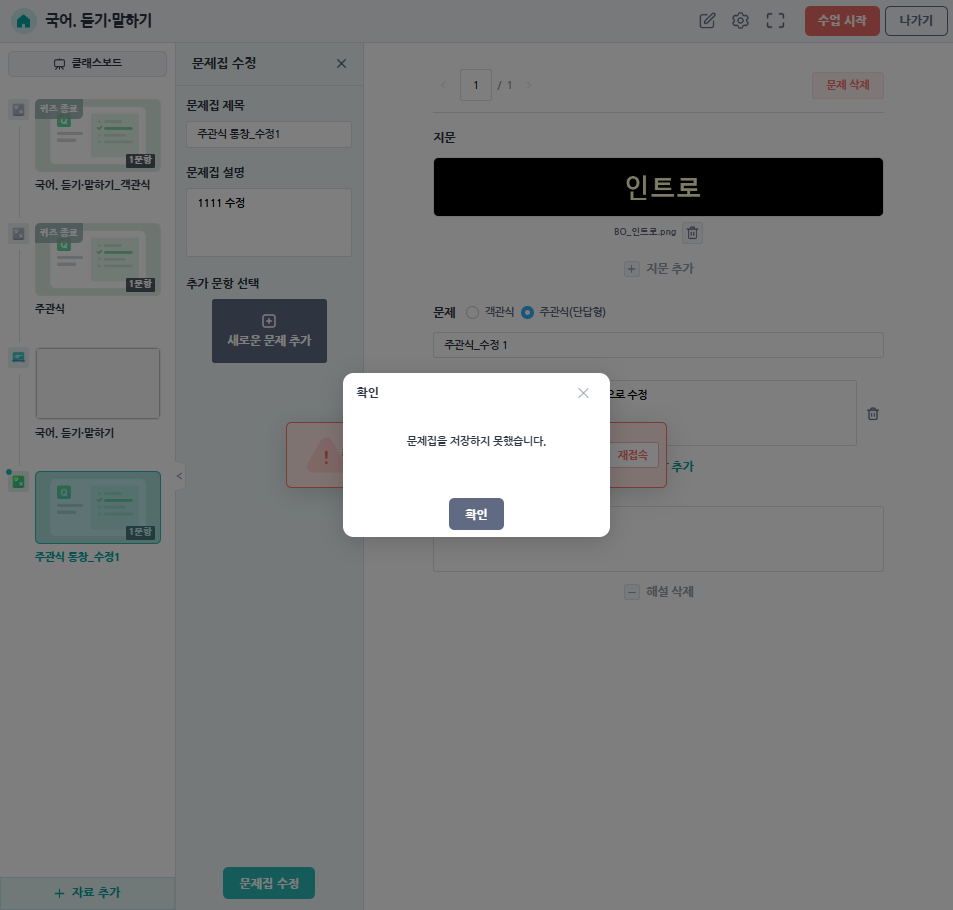
Task: Click the 나가기 button
Action: pos(915,21)
